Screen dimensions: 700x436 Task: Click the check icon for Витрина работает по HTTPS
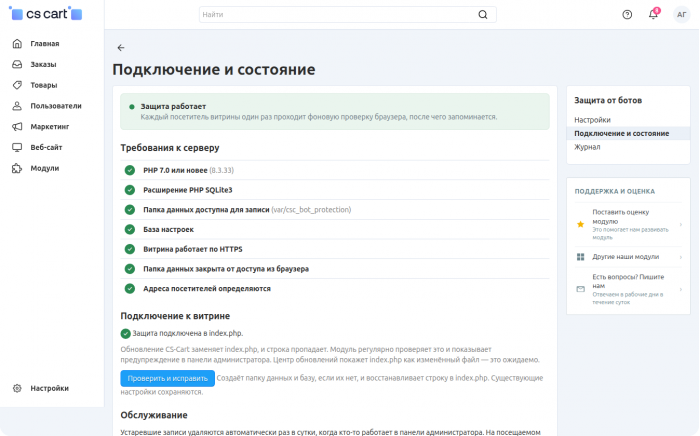[x=130, y=249]
